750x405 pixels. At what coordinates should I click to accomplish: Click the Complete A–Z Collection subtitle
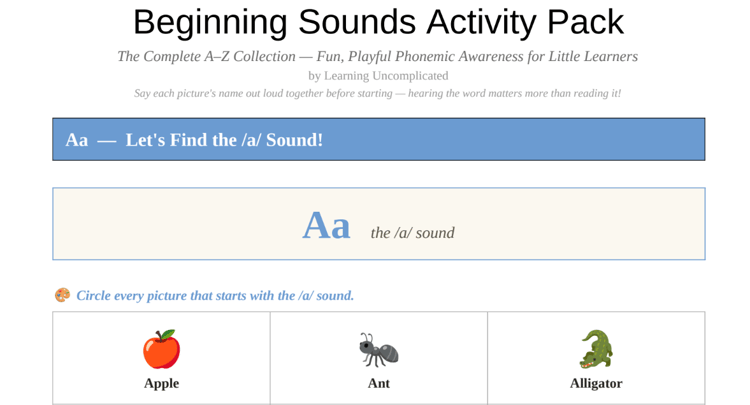(378, 56)
